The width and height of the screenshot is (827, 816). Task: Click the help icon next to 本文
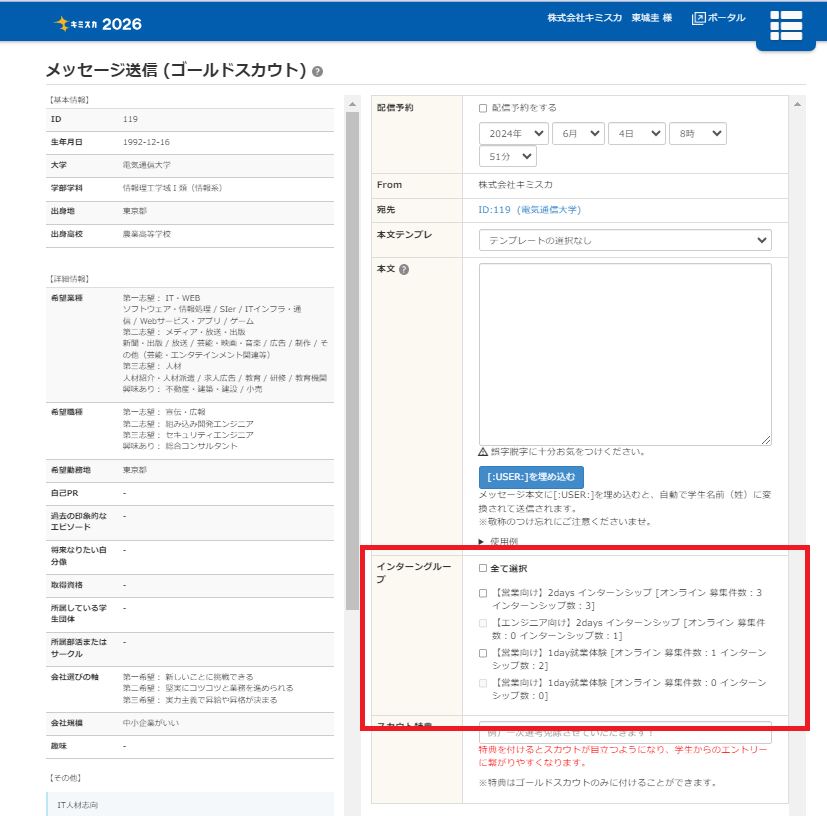click(x=404, y=269)
